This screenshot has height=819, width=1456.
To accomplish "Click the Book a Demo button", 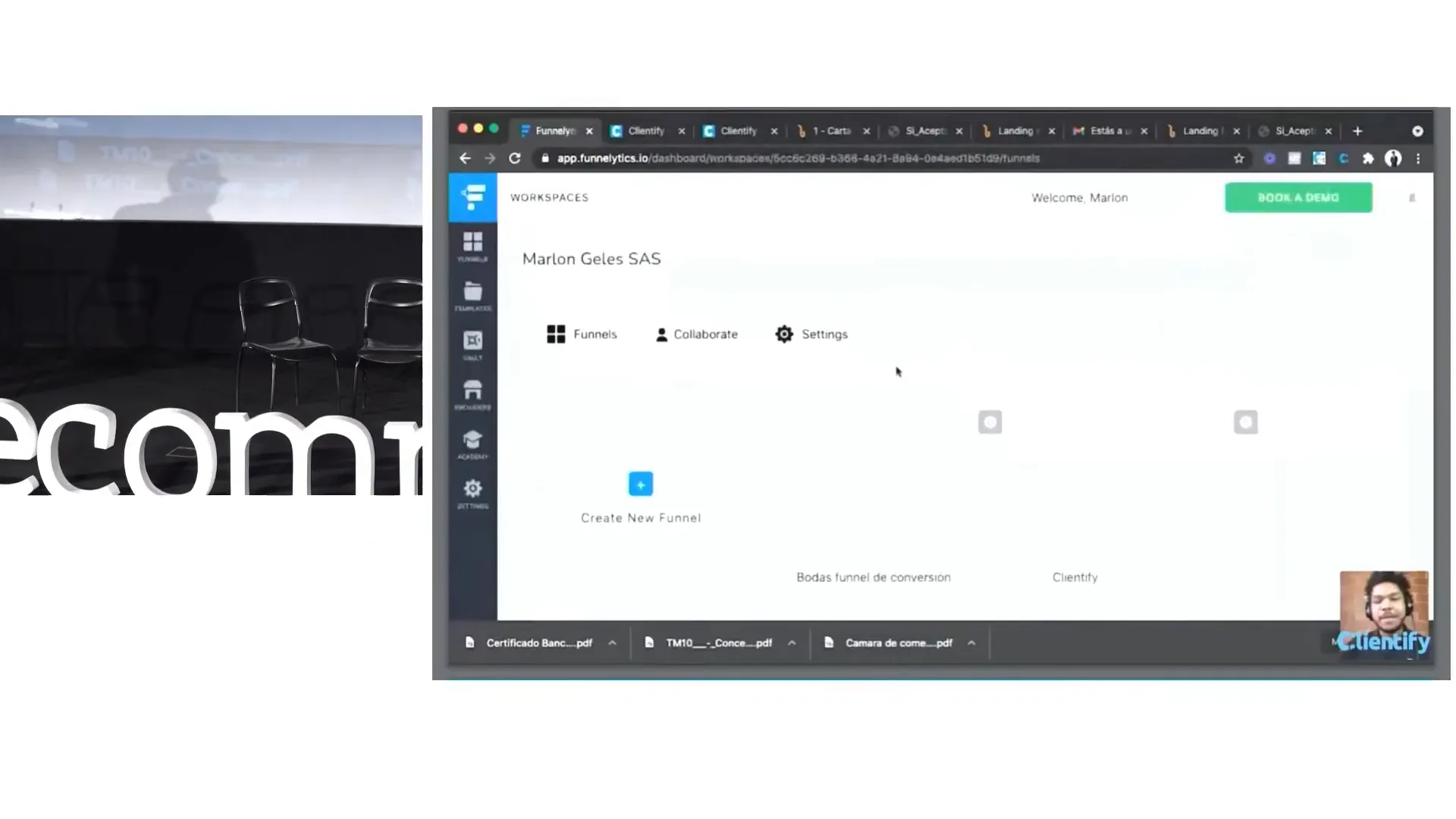I will point(1298,198).
